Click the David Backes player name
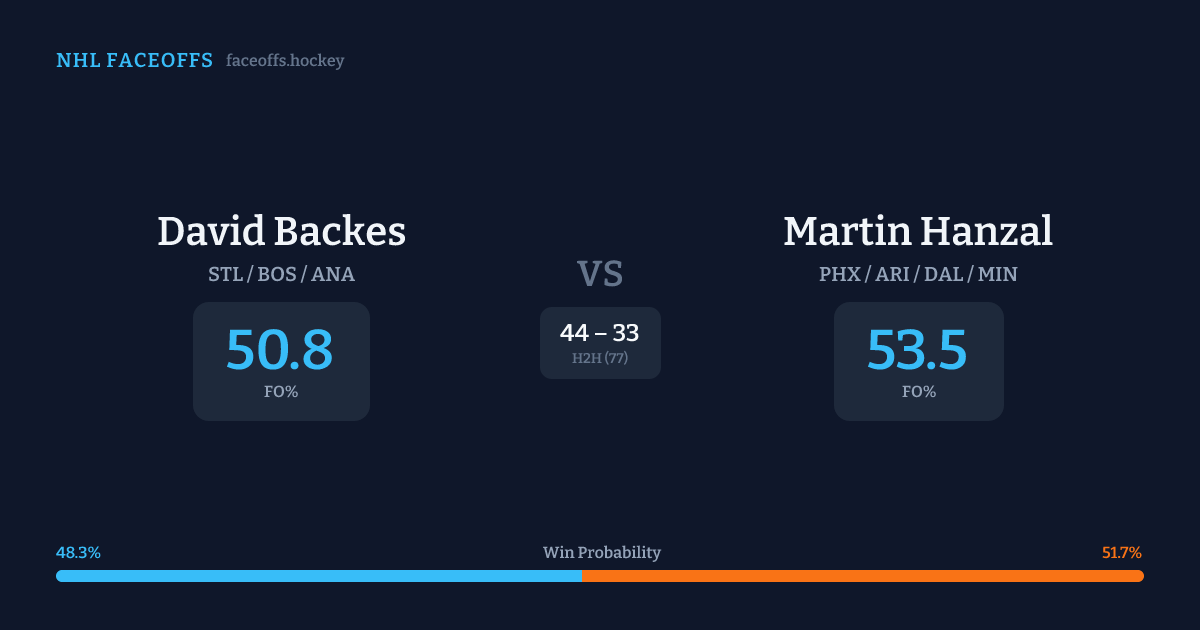 coord(281,232)
